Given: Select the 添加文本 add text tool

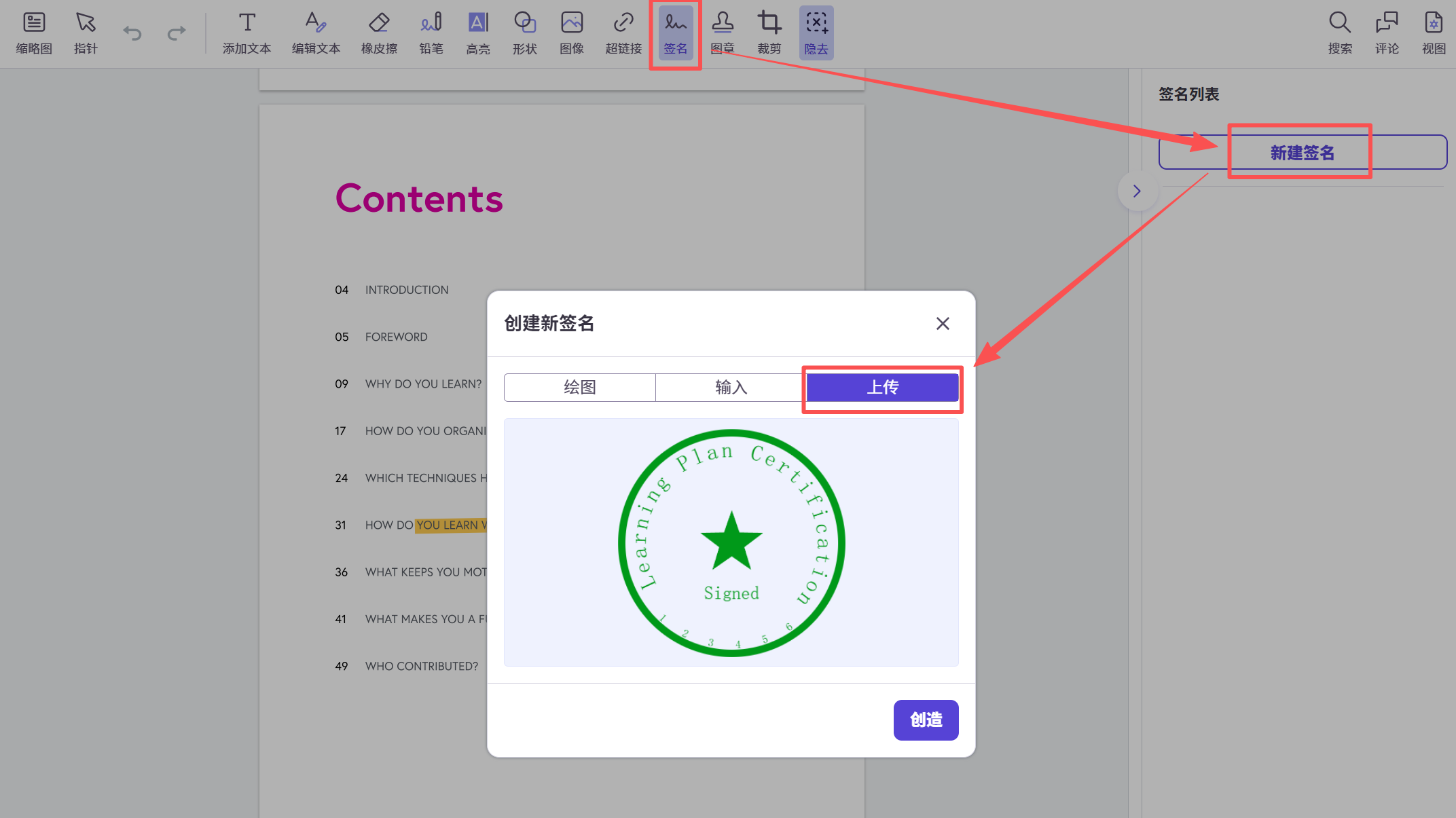Looking at the screenshot, I should 247,32.
